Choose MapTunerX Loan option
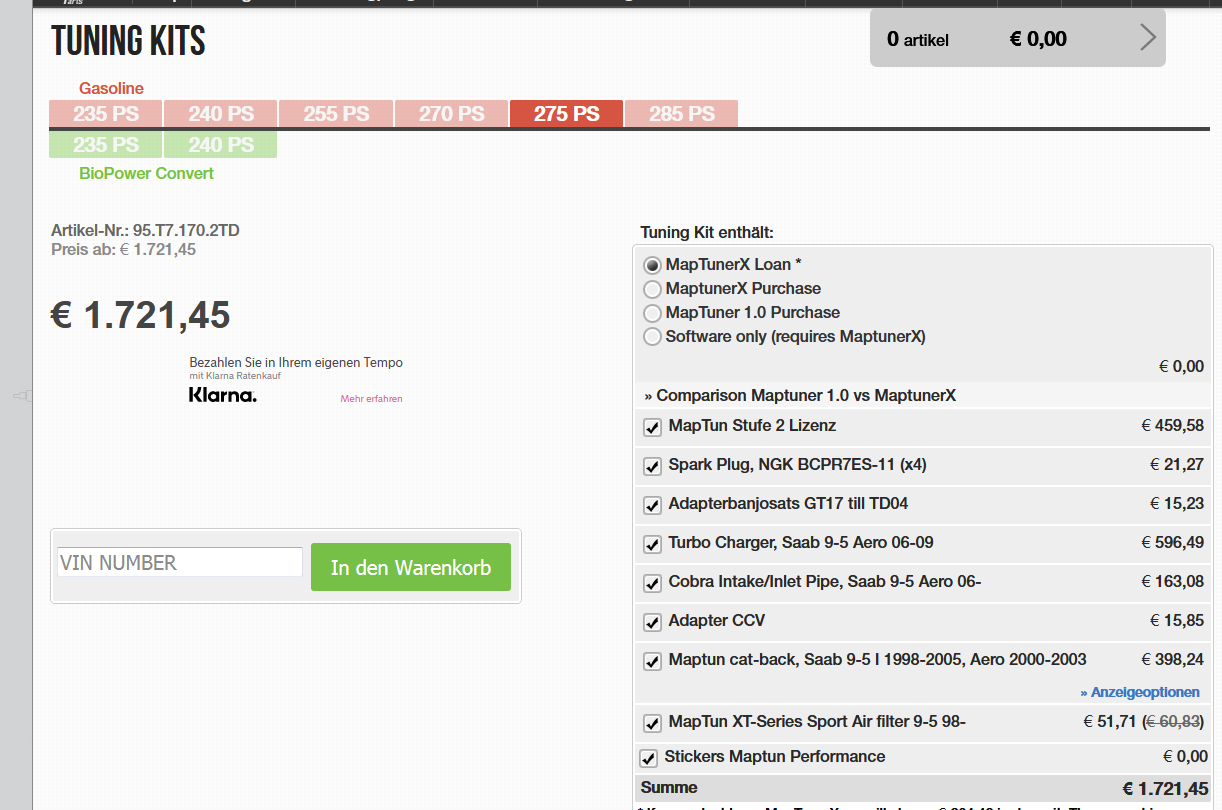1222x810 pixels. [653, 265]
